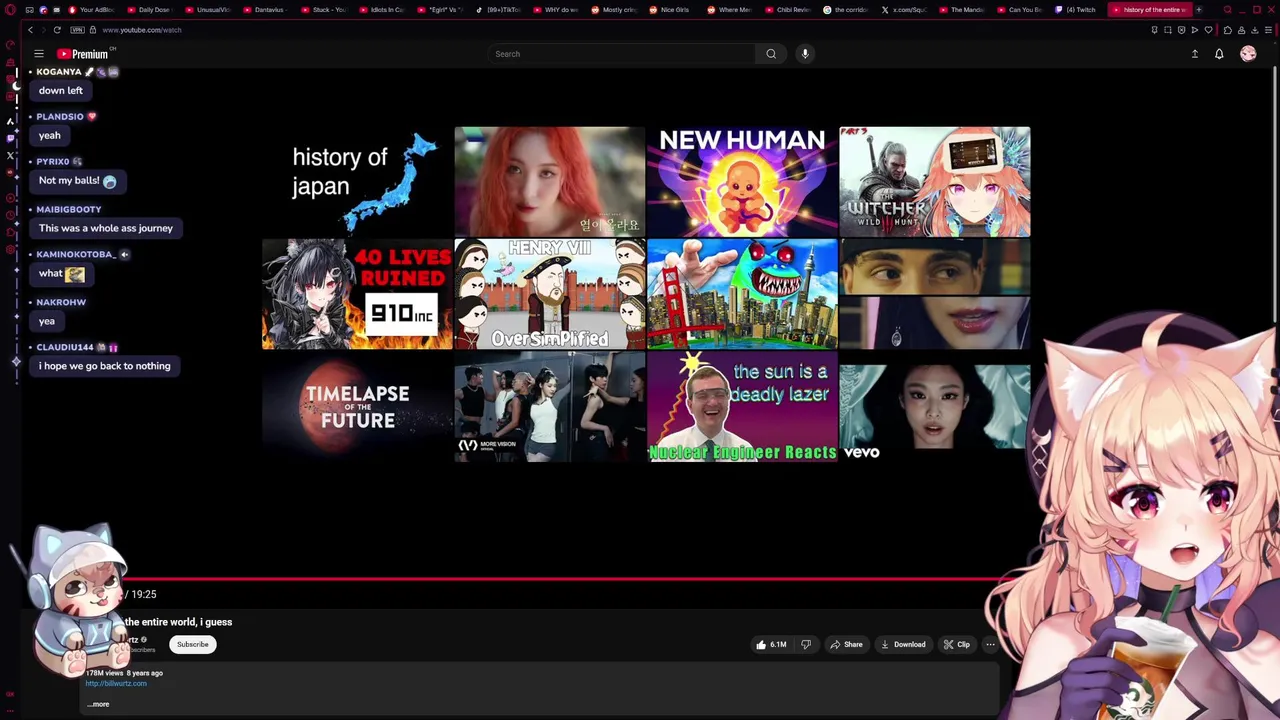Open the history of japan video
Viewport: 1280px width, 720px height.
pyautogui.click(x=357, y=181)
